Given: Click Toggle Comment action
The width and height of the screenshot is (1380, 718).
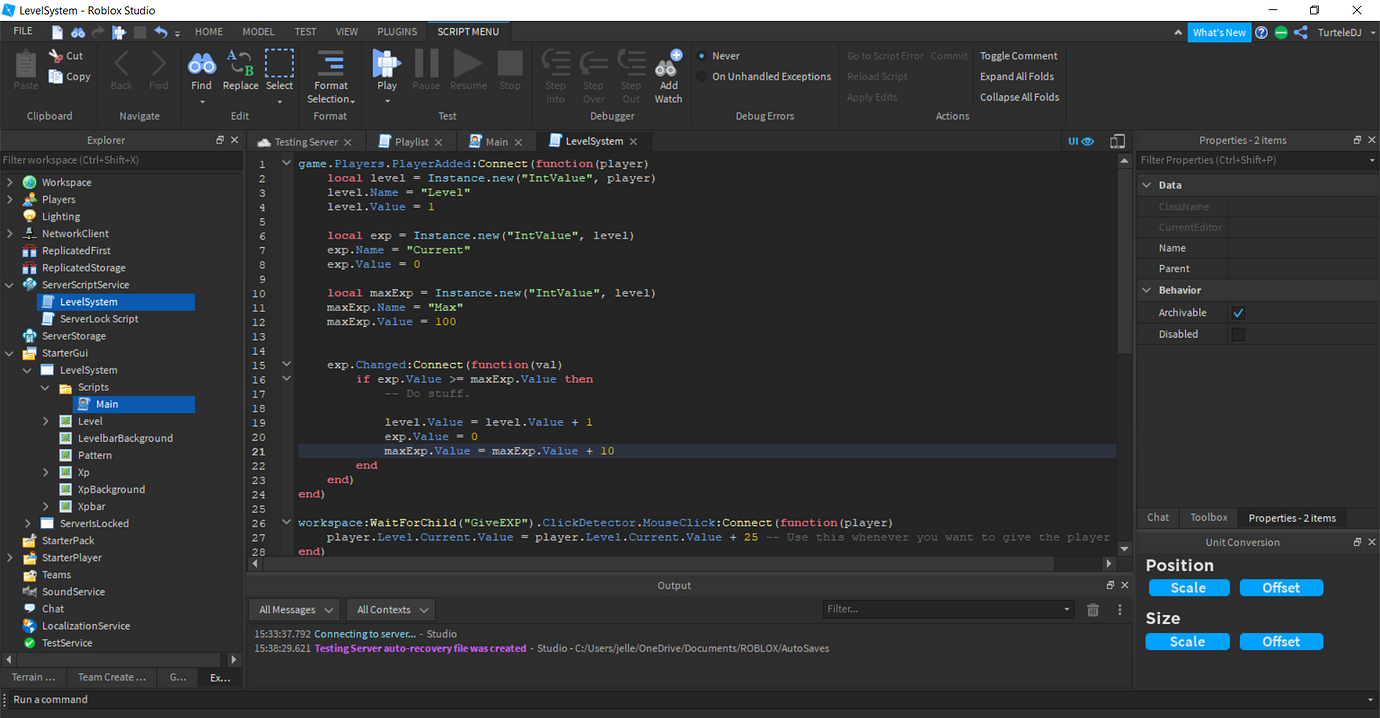Looking at the screenshot, I should click(x=1018, y=56).
